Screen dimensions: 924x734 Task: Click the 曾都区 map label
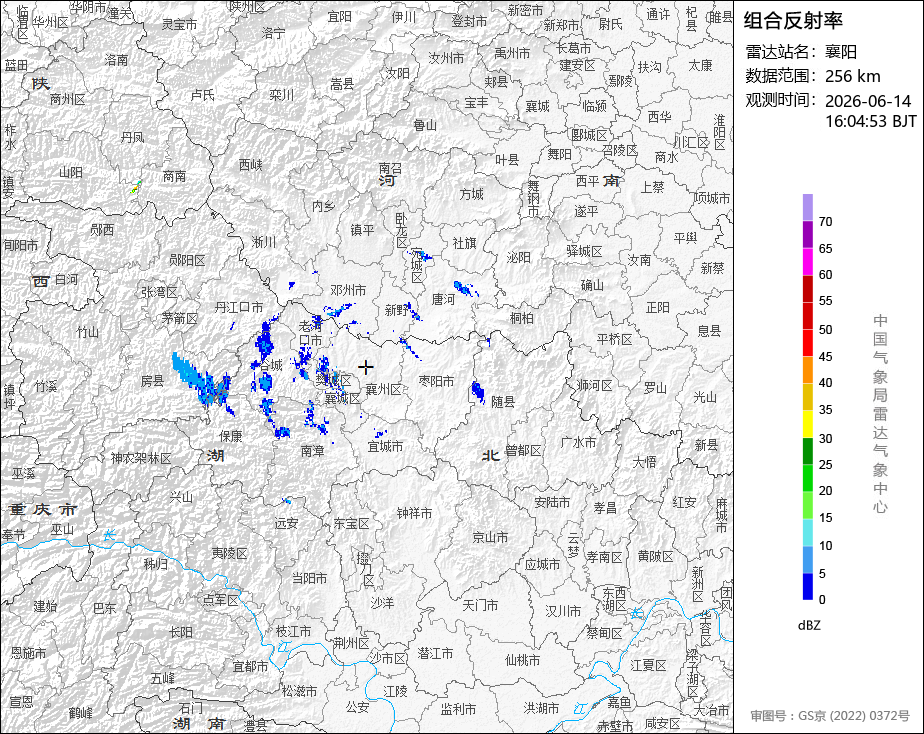pos(523,451)
